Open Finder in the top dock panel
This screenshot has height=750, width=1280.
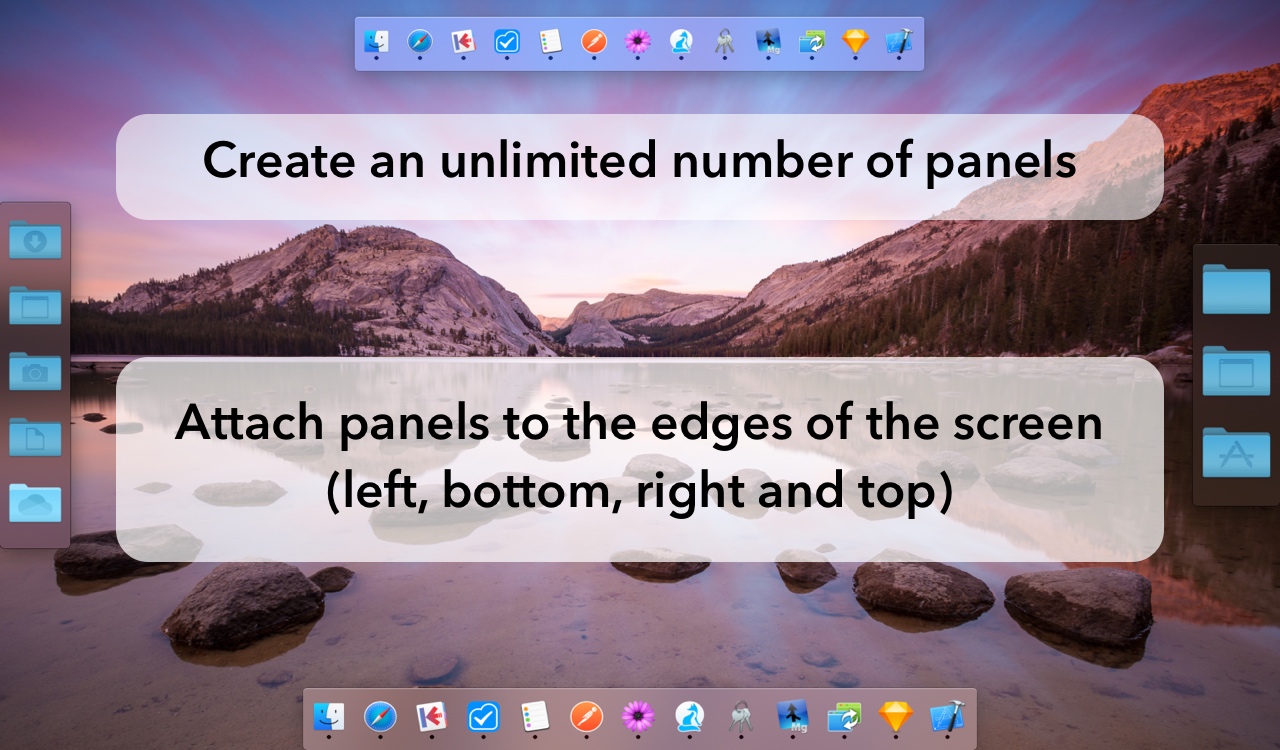[377, 41]
